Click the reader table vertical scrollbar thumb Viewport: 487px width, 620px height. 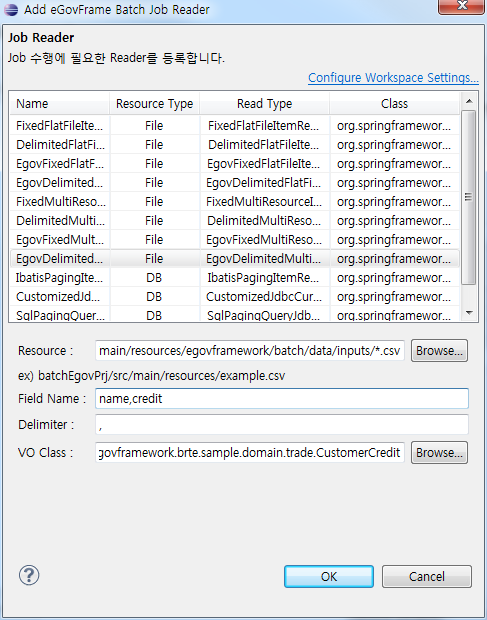pyautogui.click(x=469, y=197)
